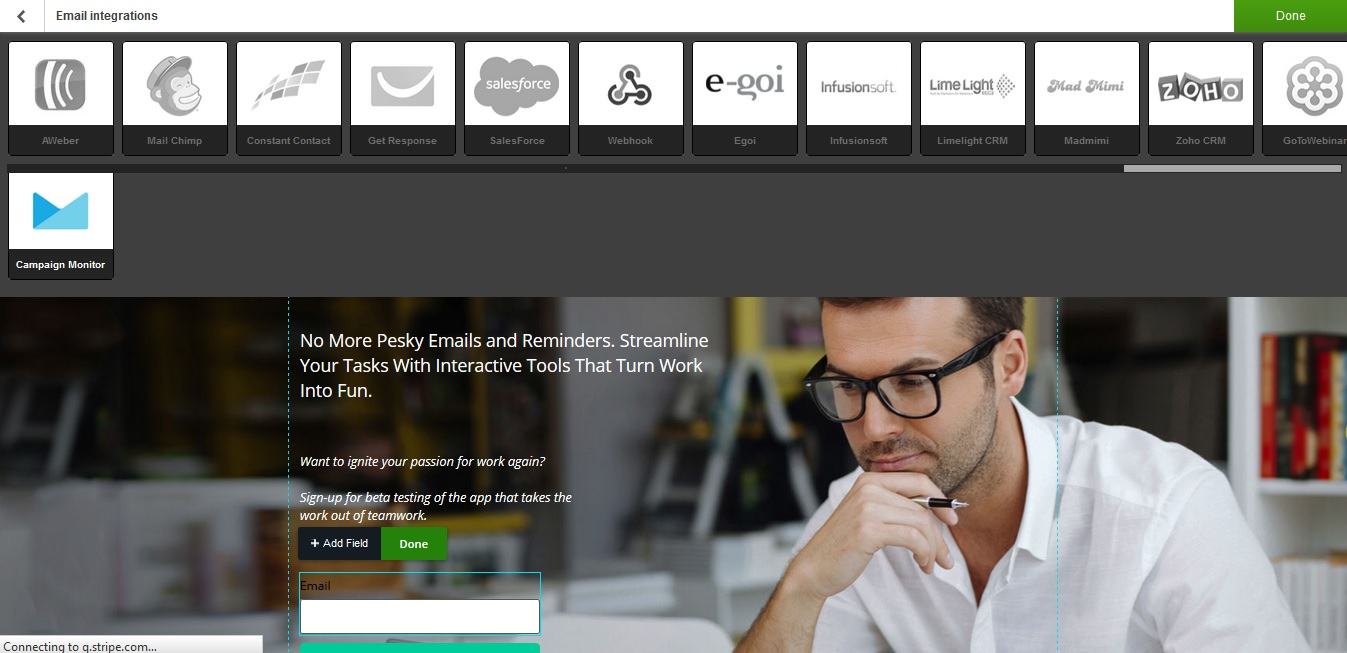The height and width of the screenshot is (653, 1347).
Task: Open the GoToWebinar integration
Action: [x=1305, y=98]
